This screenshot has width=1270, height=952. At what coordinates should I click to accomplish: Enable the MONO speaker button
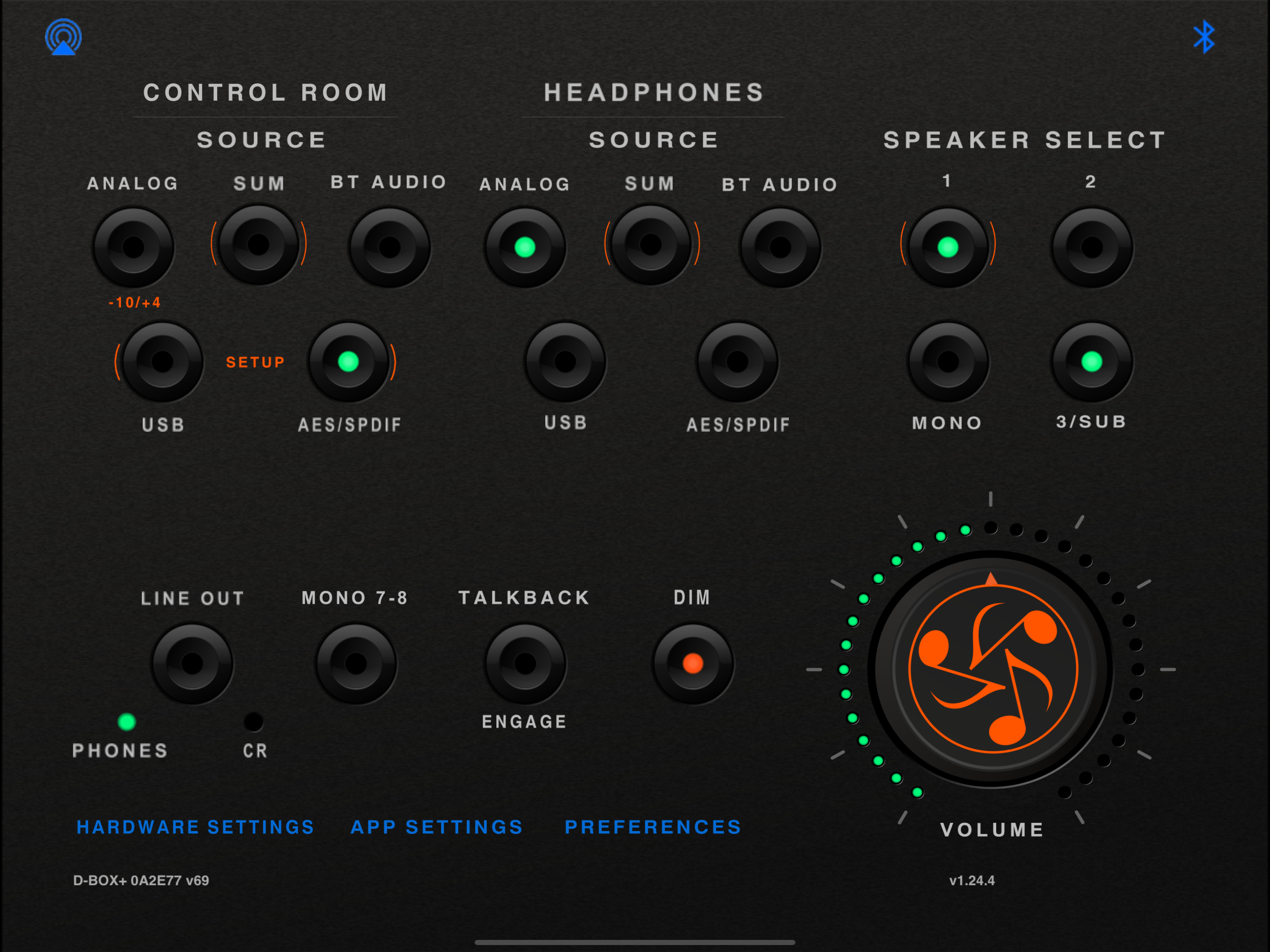coord(948,362)
